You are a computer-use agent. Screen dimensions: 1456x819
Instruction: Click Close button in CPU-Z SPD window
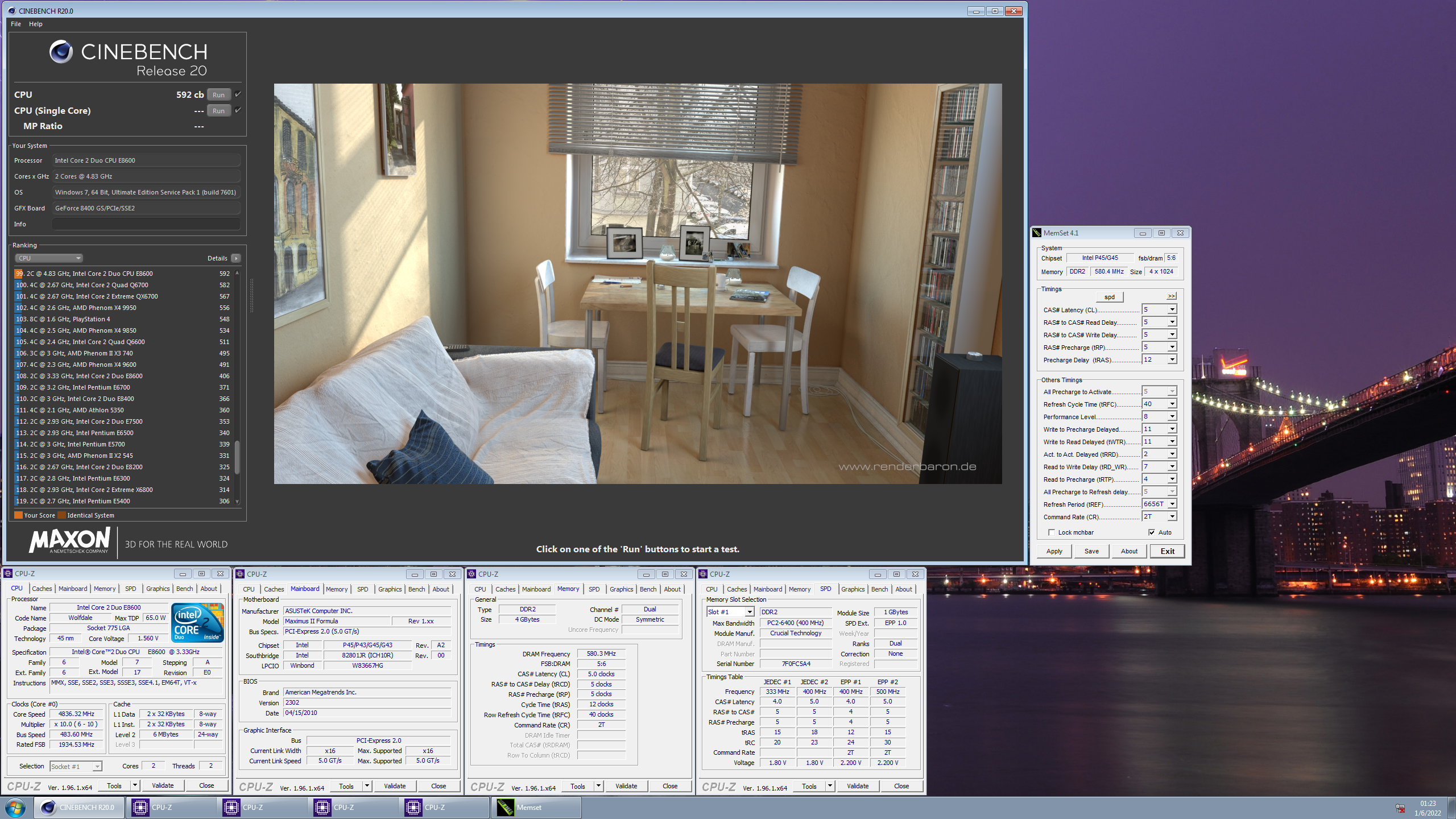click(901, 787)
